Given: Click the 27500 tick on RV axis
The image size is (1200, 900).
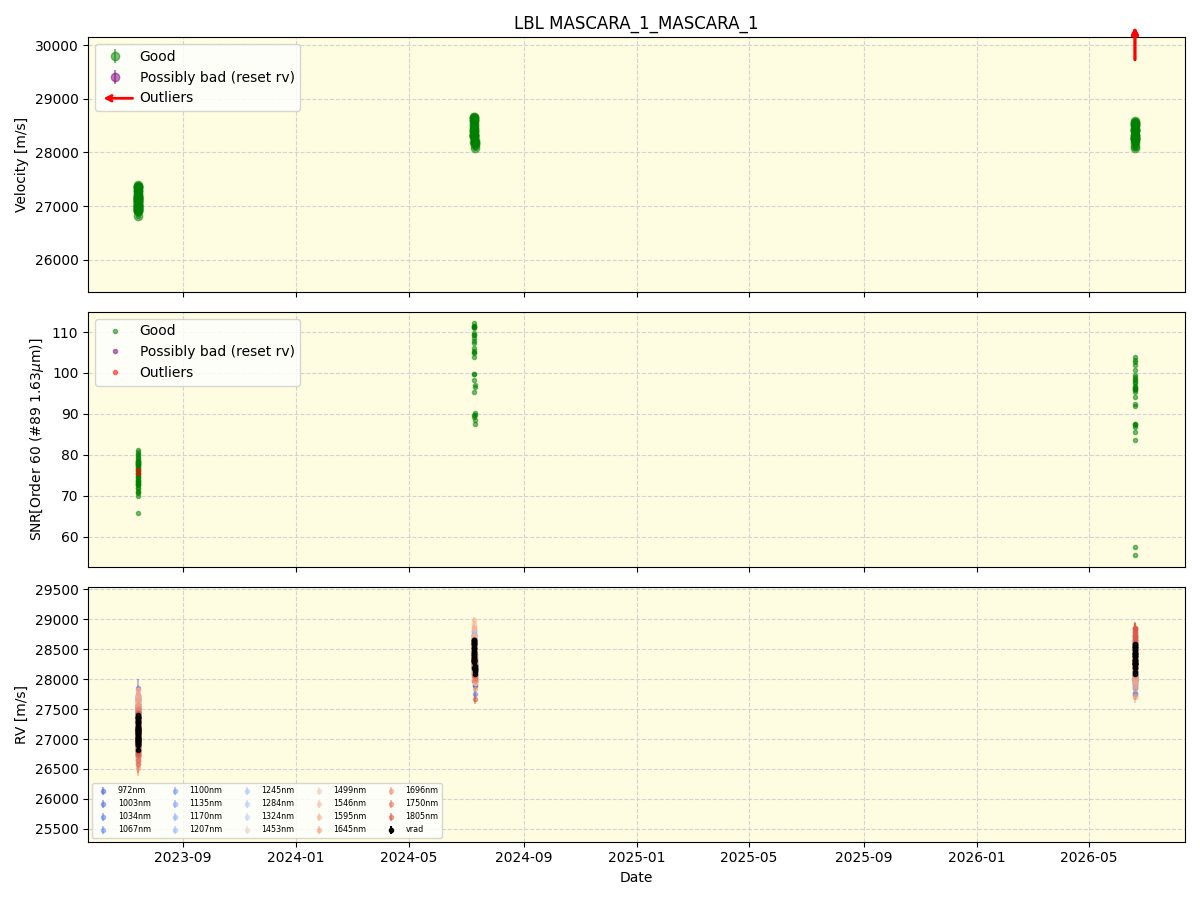Looking at the screenshot, I should pos(58,710).
